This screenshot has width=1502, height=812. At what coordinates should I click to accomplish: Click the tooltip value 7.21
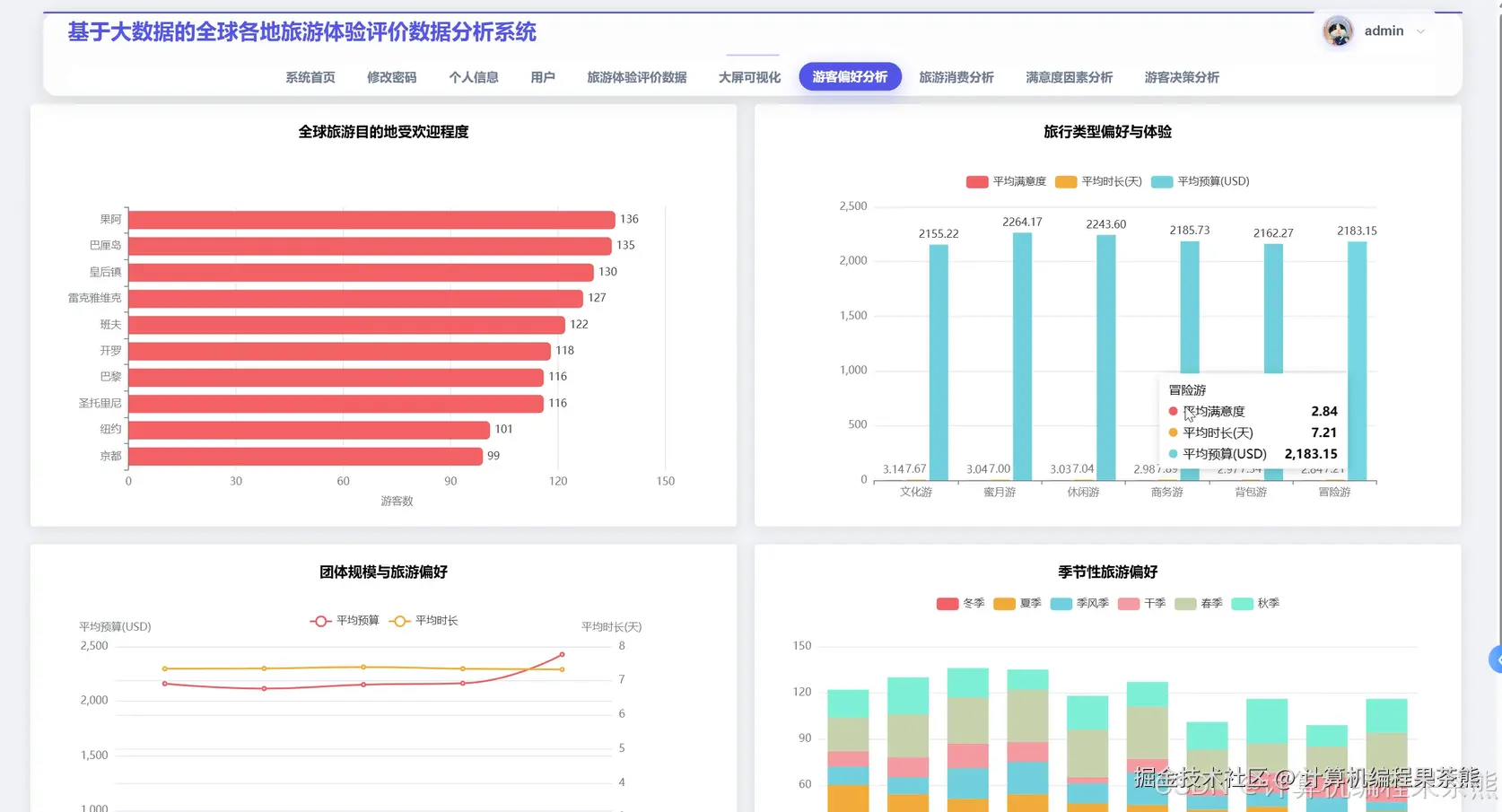pyautogui.click(x=1324, y=432)
